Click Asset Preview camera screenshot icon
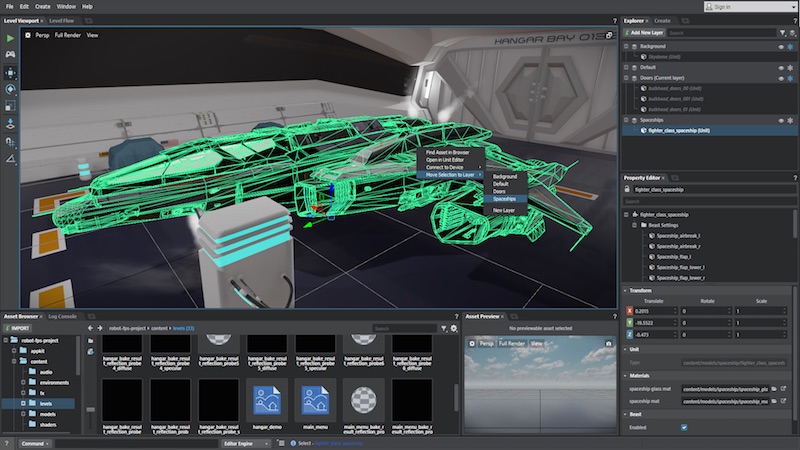This screenshot has height=450, width=800. [608, 343]
